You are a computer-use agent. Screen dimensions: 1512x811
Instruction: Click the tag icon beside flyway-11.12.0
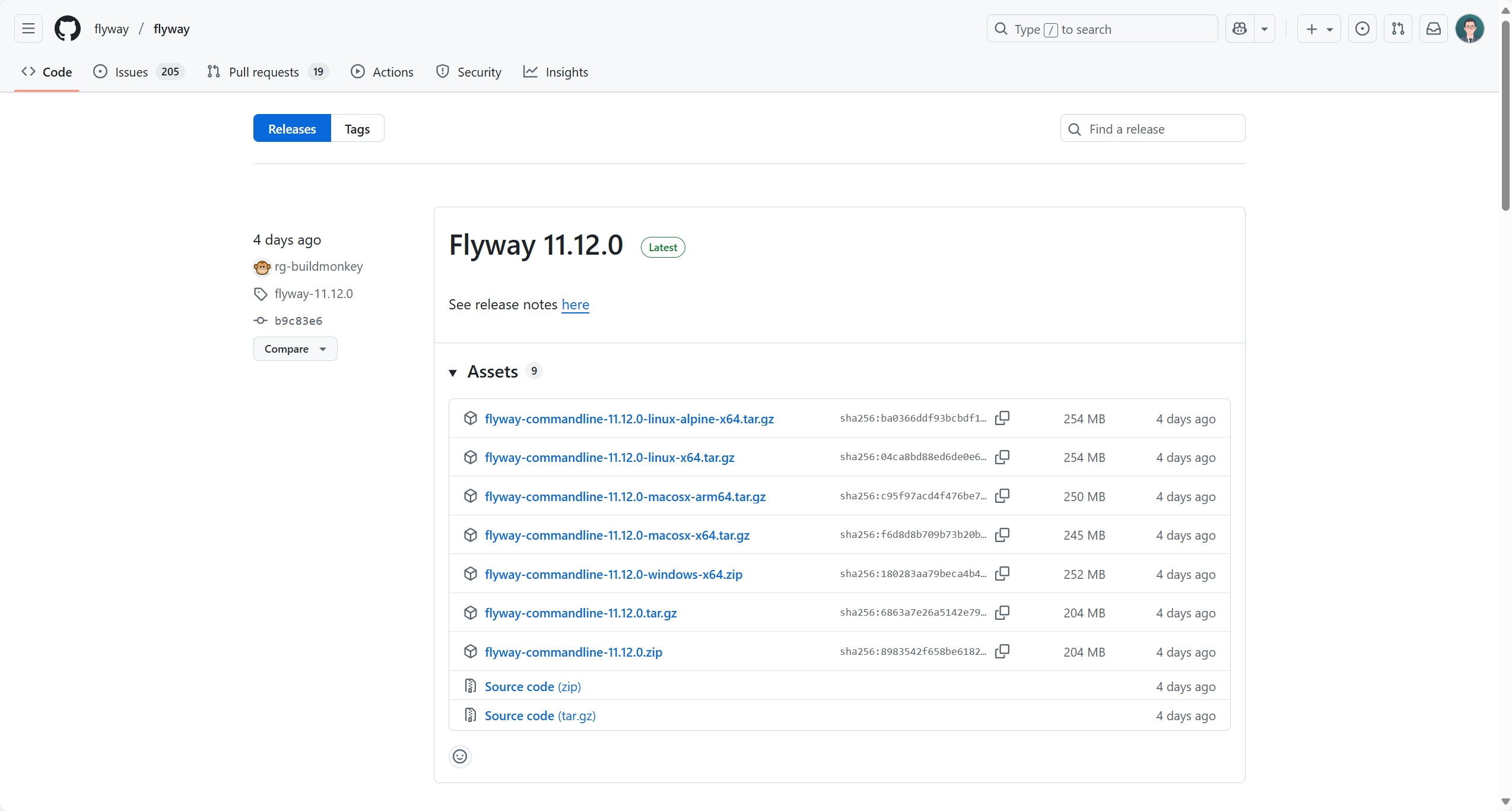pos(261,294)
